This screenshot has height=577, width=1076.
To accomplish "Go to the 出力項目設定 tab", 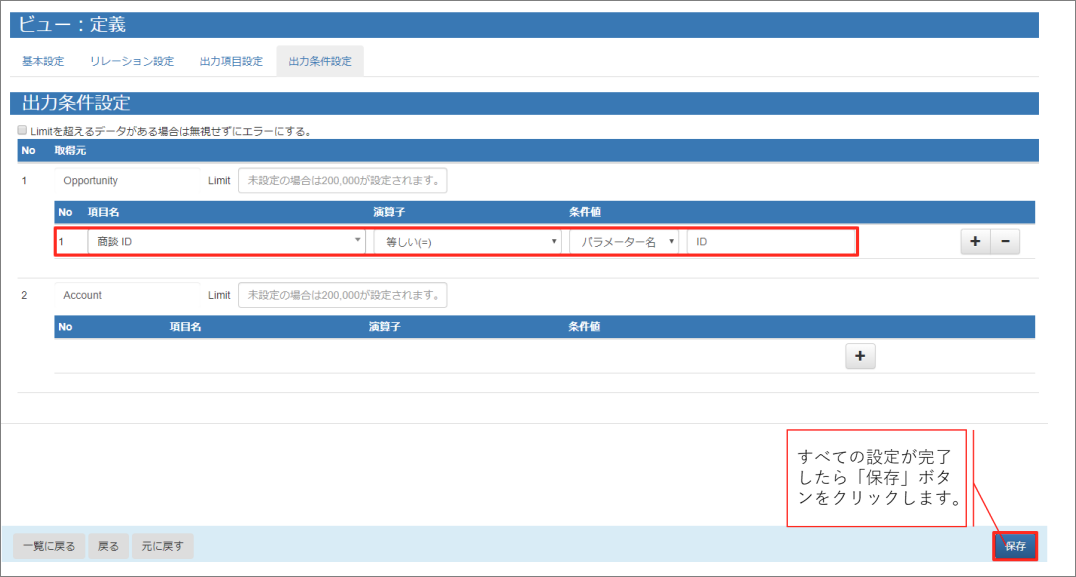I will click(231, 62).
